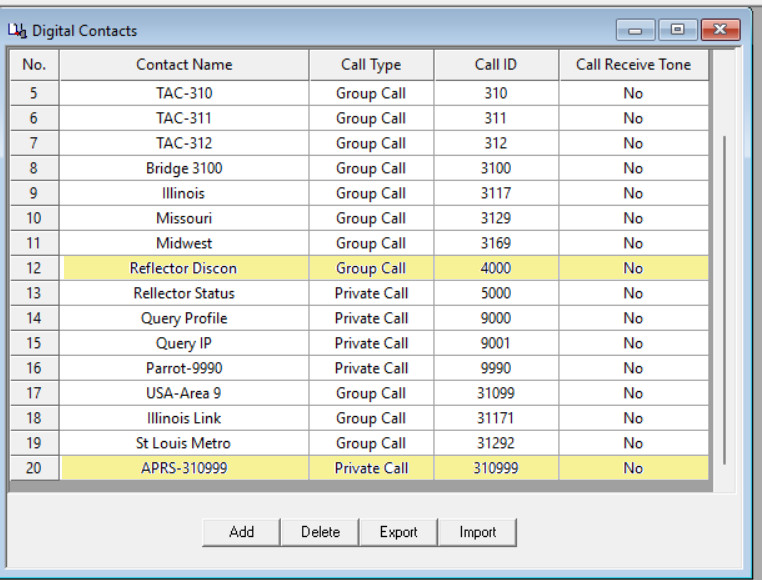
Task: Click Call Type cell for TAC-310
Action: 371,93
